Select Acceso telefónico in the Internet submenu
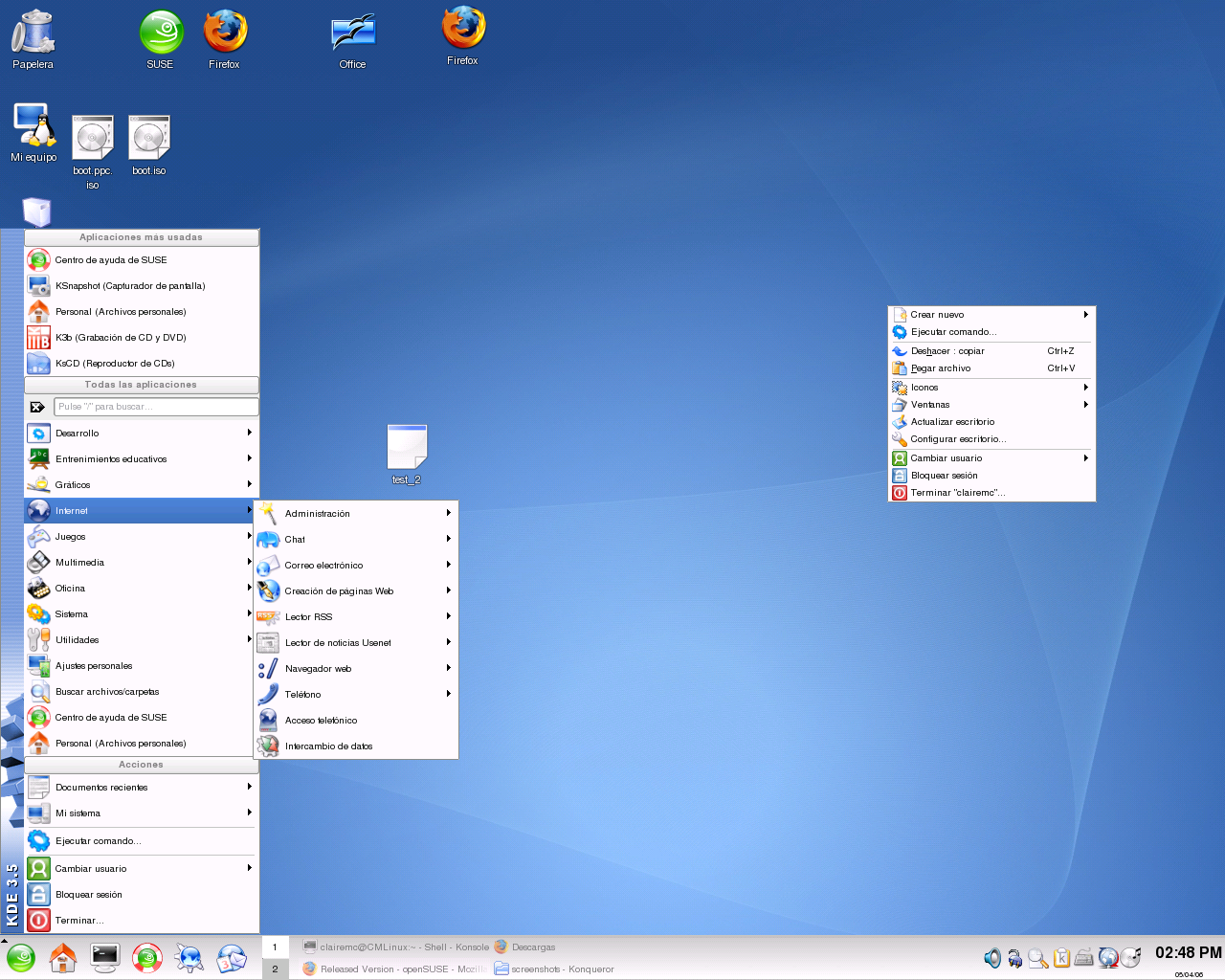Viewport: 1225px width, 980px height. point(321,721)
